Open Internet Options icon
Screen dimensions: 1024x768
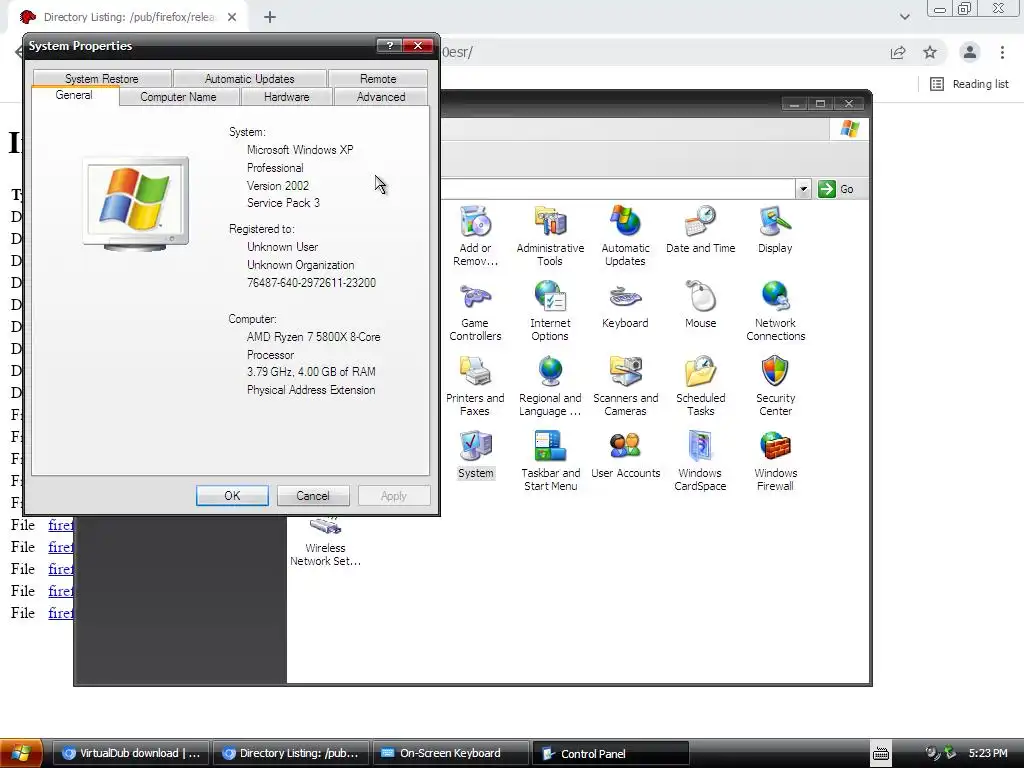(550, 311)
